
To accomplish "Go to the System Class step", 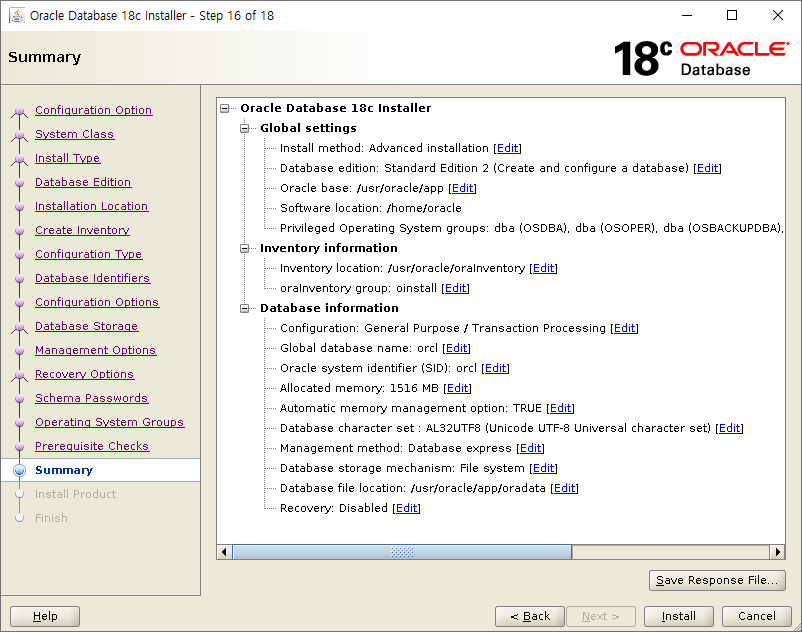I will [75, 134].
